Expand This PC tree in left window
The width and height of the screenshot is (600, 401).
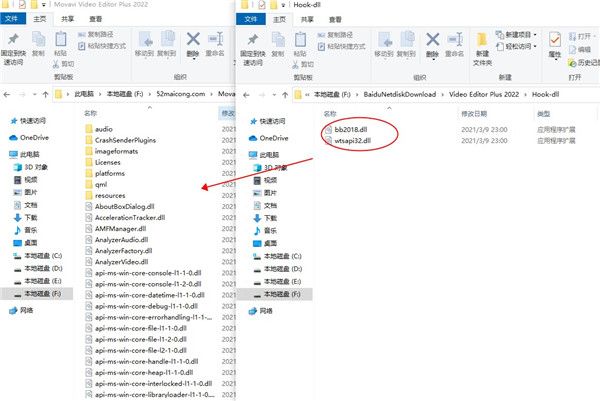pos(6,155)
